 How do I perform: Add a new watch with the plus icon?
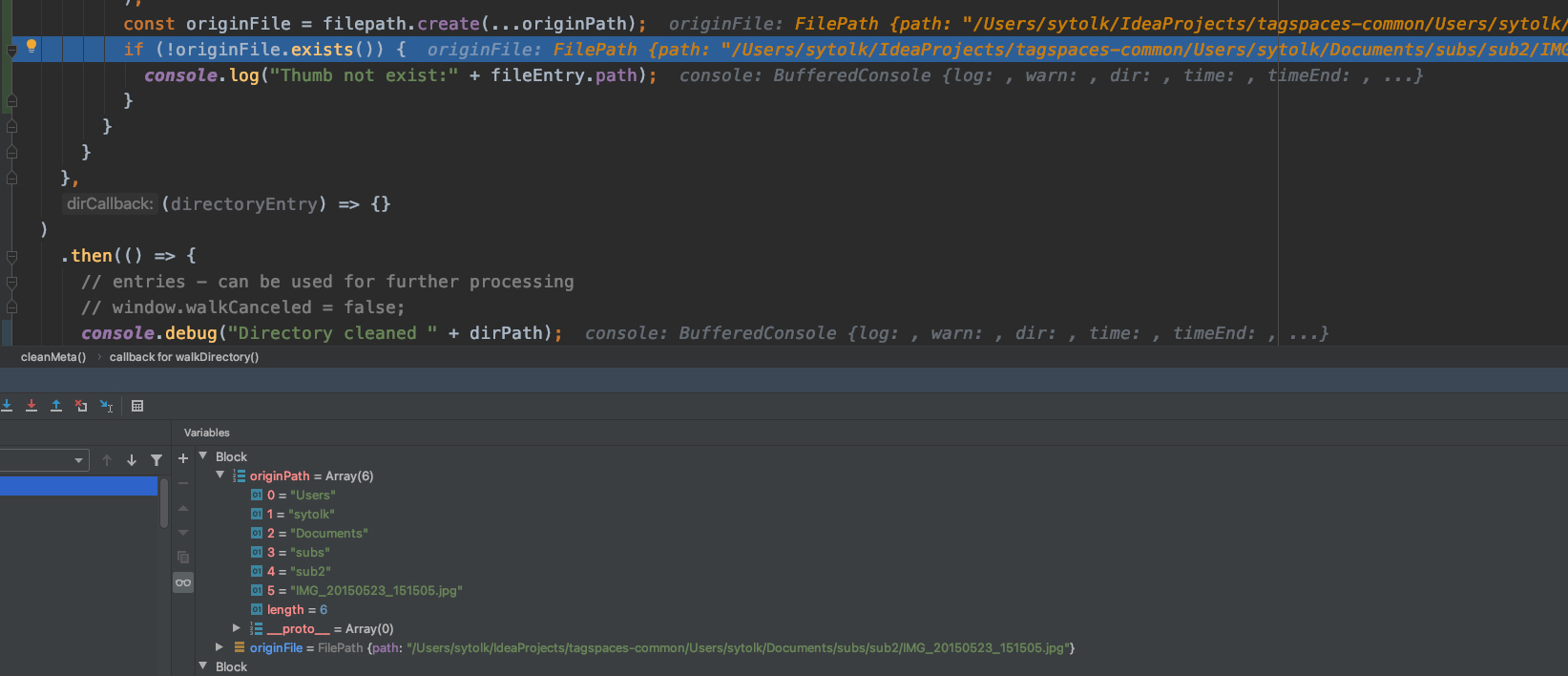tap(183, 458)
